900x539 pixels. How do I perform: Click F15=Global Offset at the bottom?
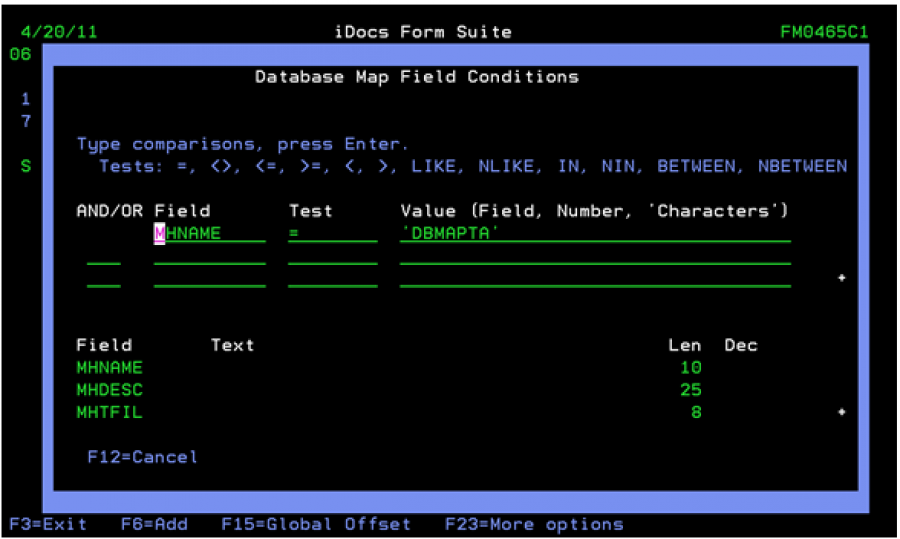(x=315, y=524)
